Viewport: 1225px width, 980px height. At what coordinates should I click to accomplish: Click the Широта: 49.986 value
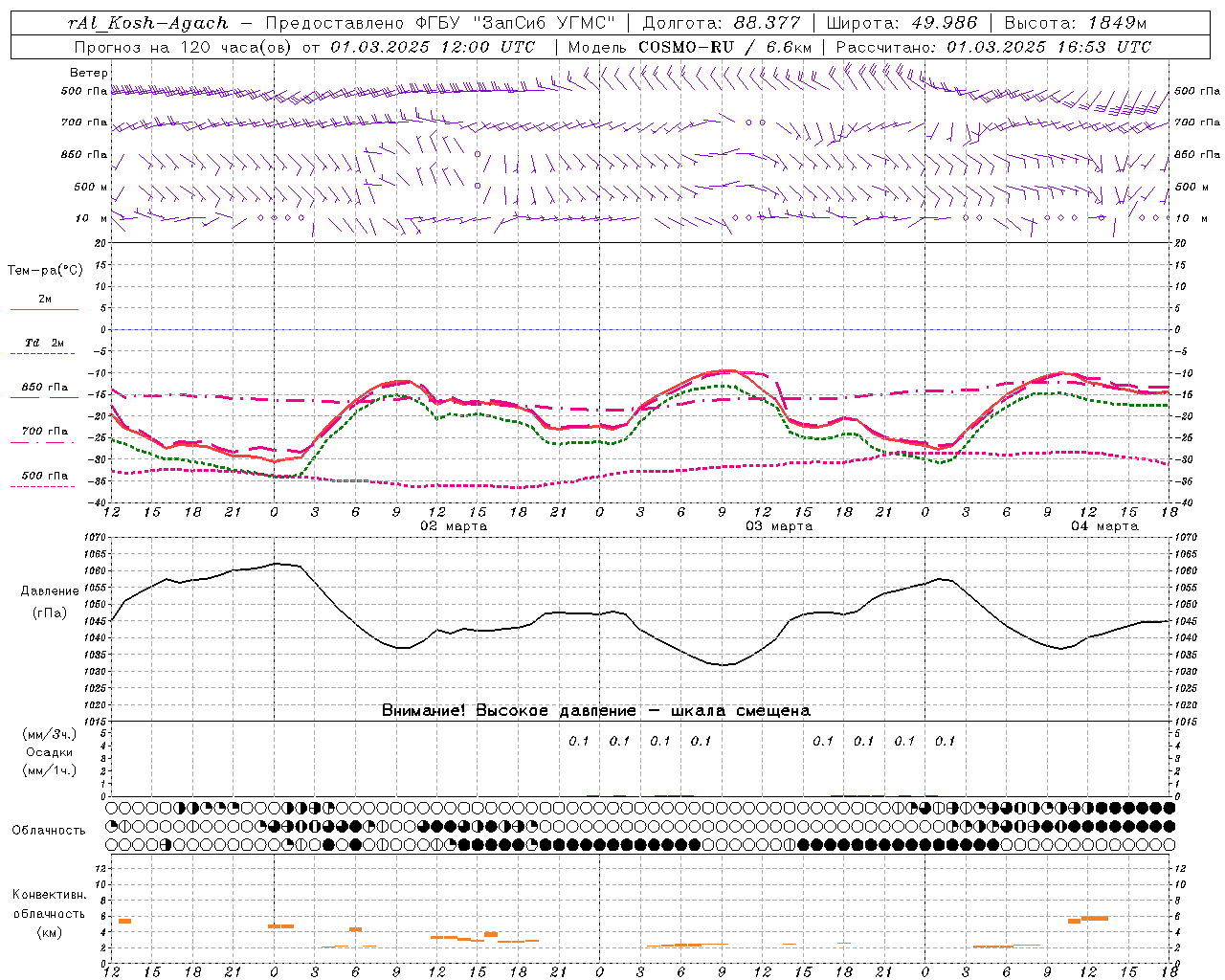coord(902,23)
